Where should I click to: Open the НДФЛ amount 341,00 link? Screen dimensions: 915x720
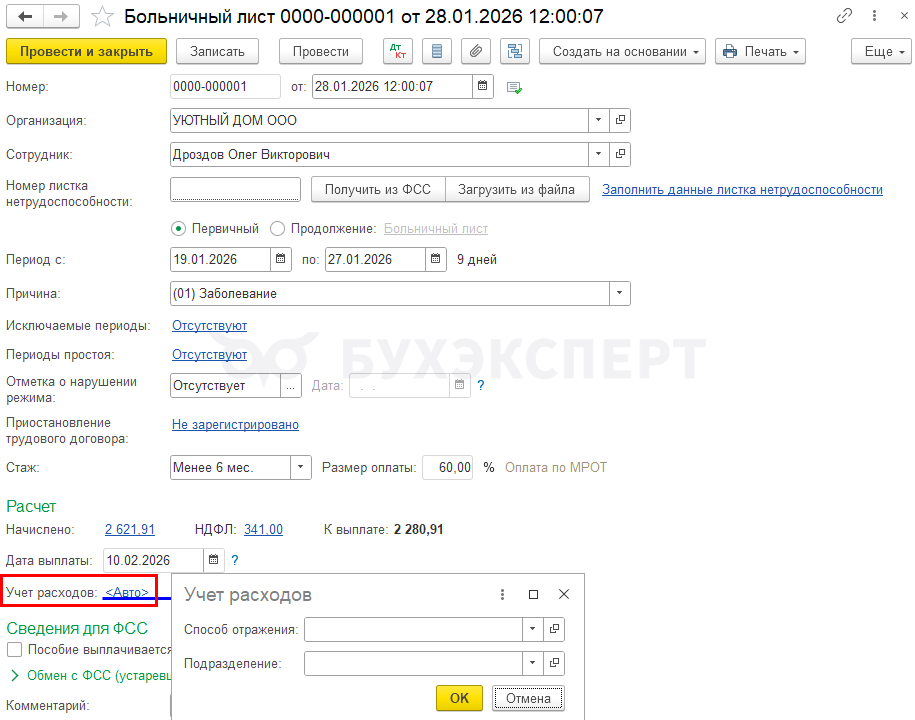[x=263, y=529]
